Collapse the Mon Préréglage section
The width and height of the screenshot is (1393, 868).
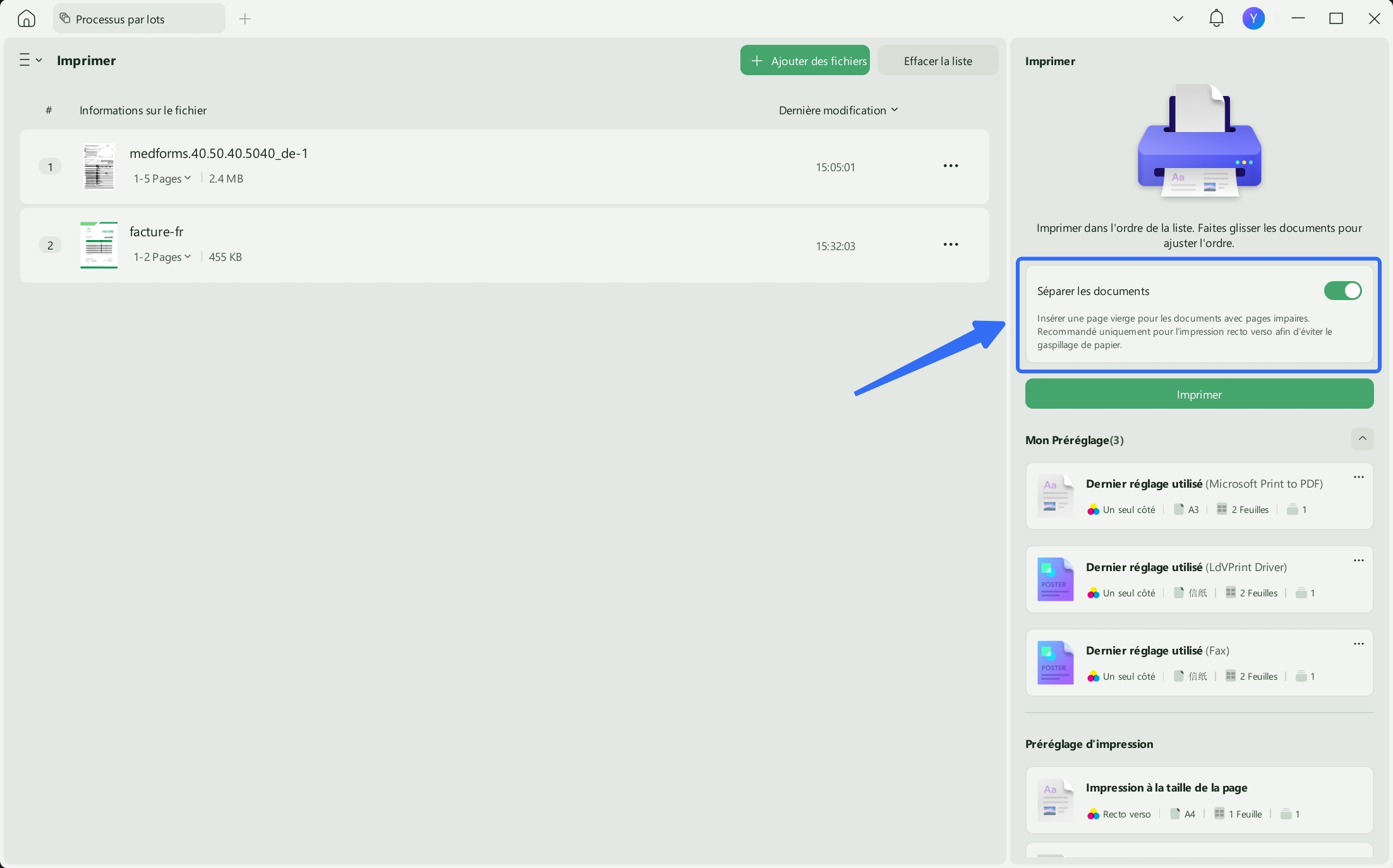click(x=1363, y=439)
